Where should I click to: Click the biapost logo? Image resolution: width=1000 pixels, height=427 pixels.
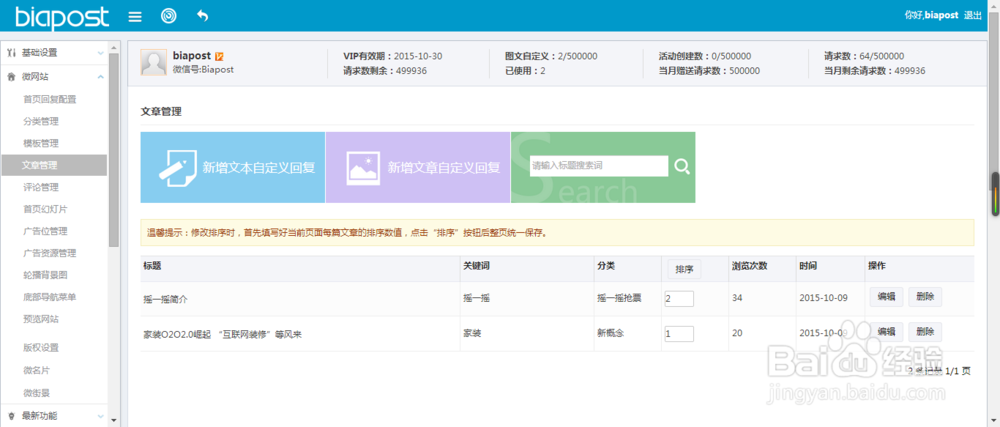(x=62, y=16)
